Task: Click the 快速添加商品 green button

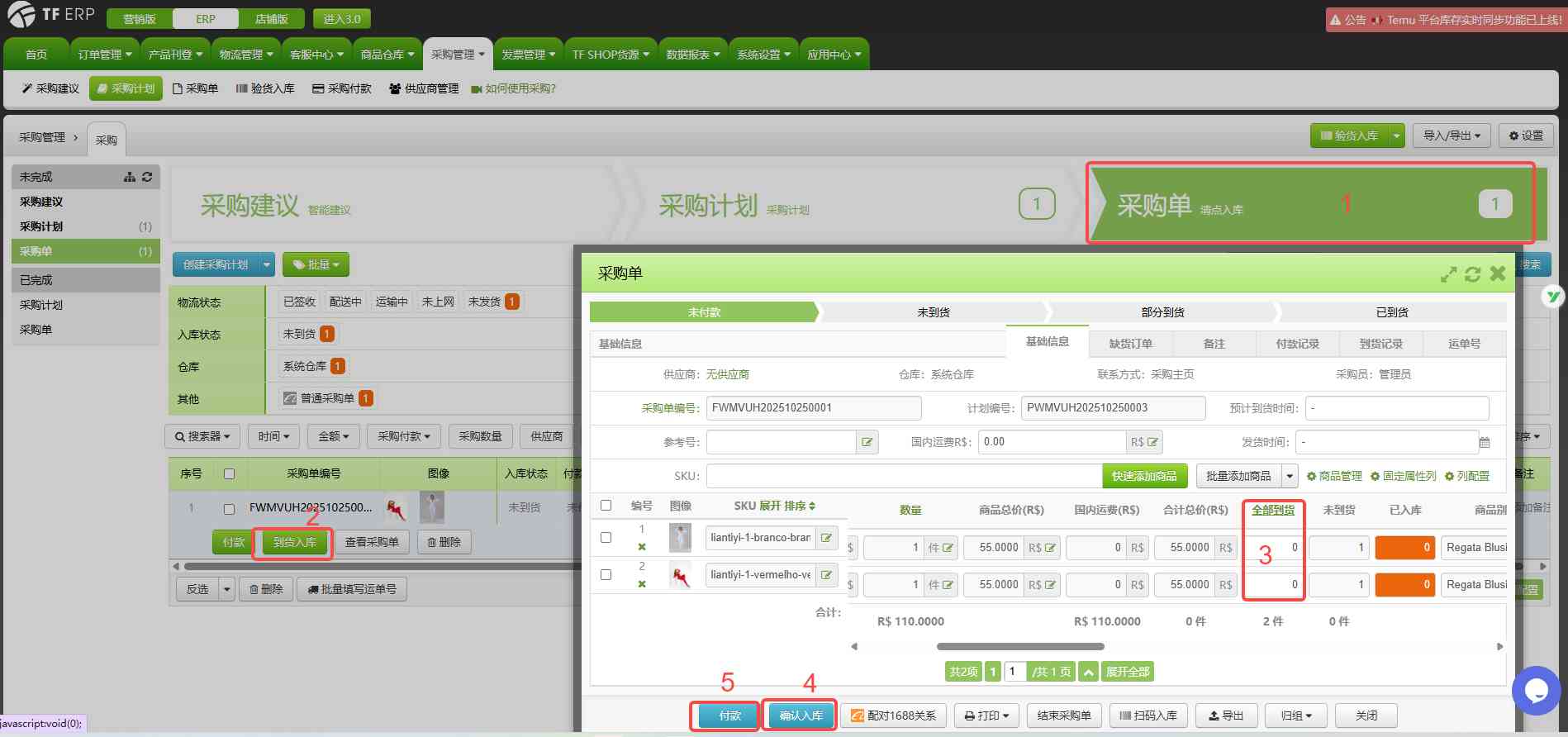Action: [1144, 476]
